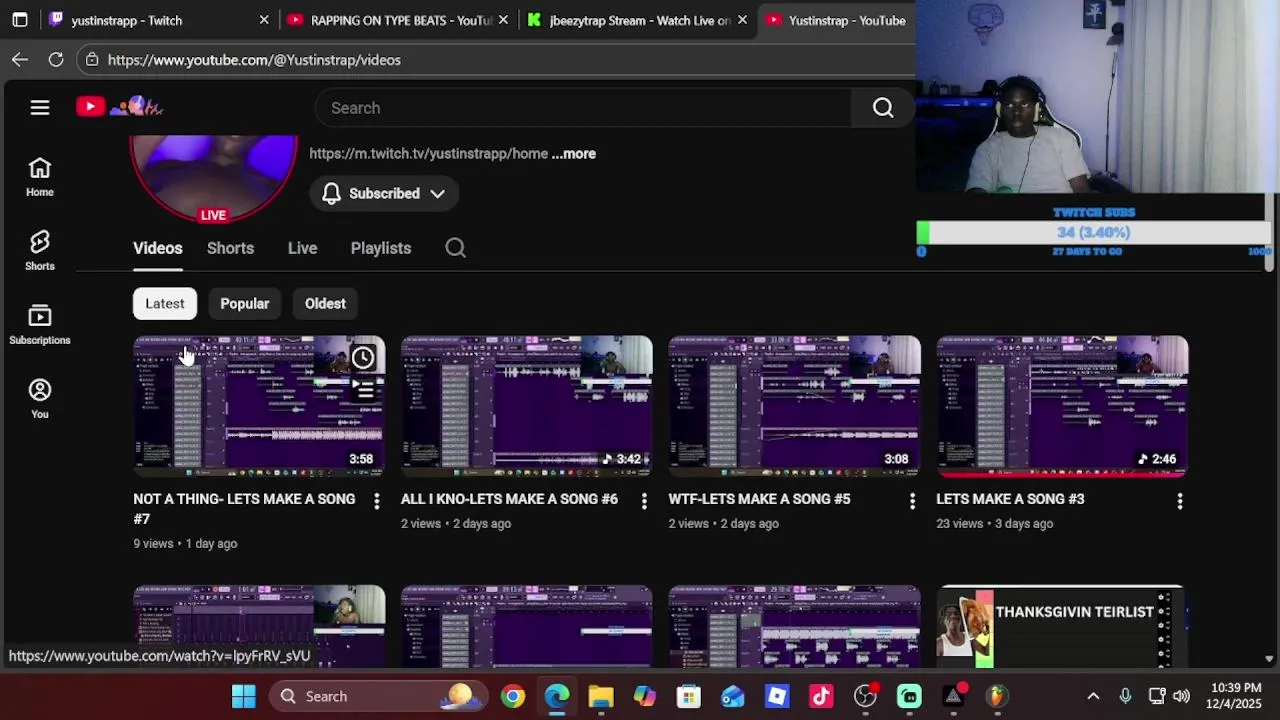Open FL Studio from the taskbar
The height and width of the screenshot is (720, 1280).
(x=997, y=696)
